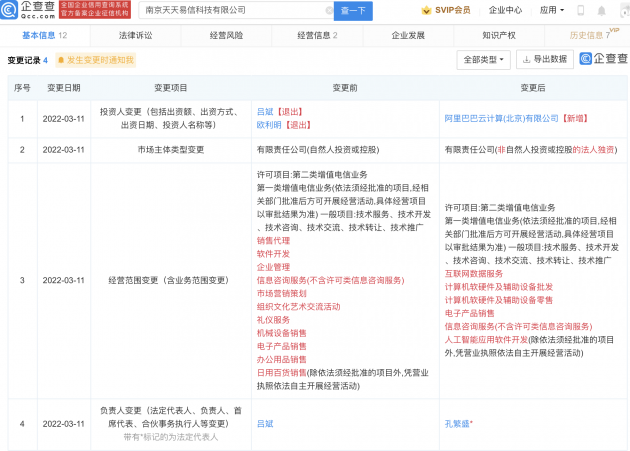This screenshot has height=451, width=630.
Task: Open 吕斌 link in legal representative row
Action: coord(265,424)
